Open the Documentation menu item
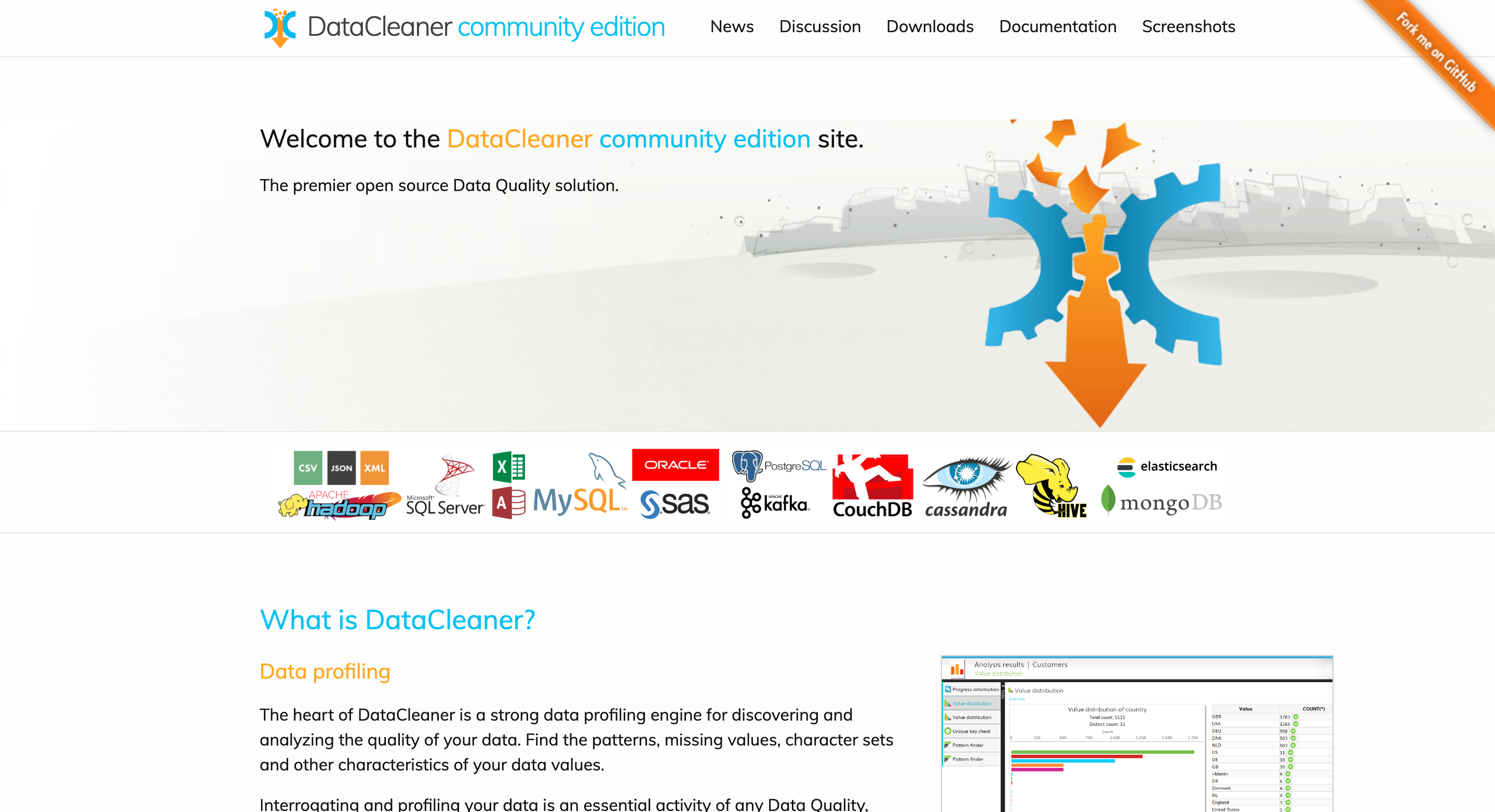The width and height of the screenshot is (1495, 812). pos(1057,26)
